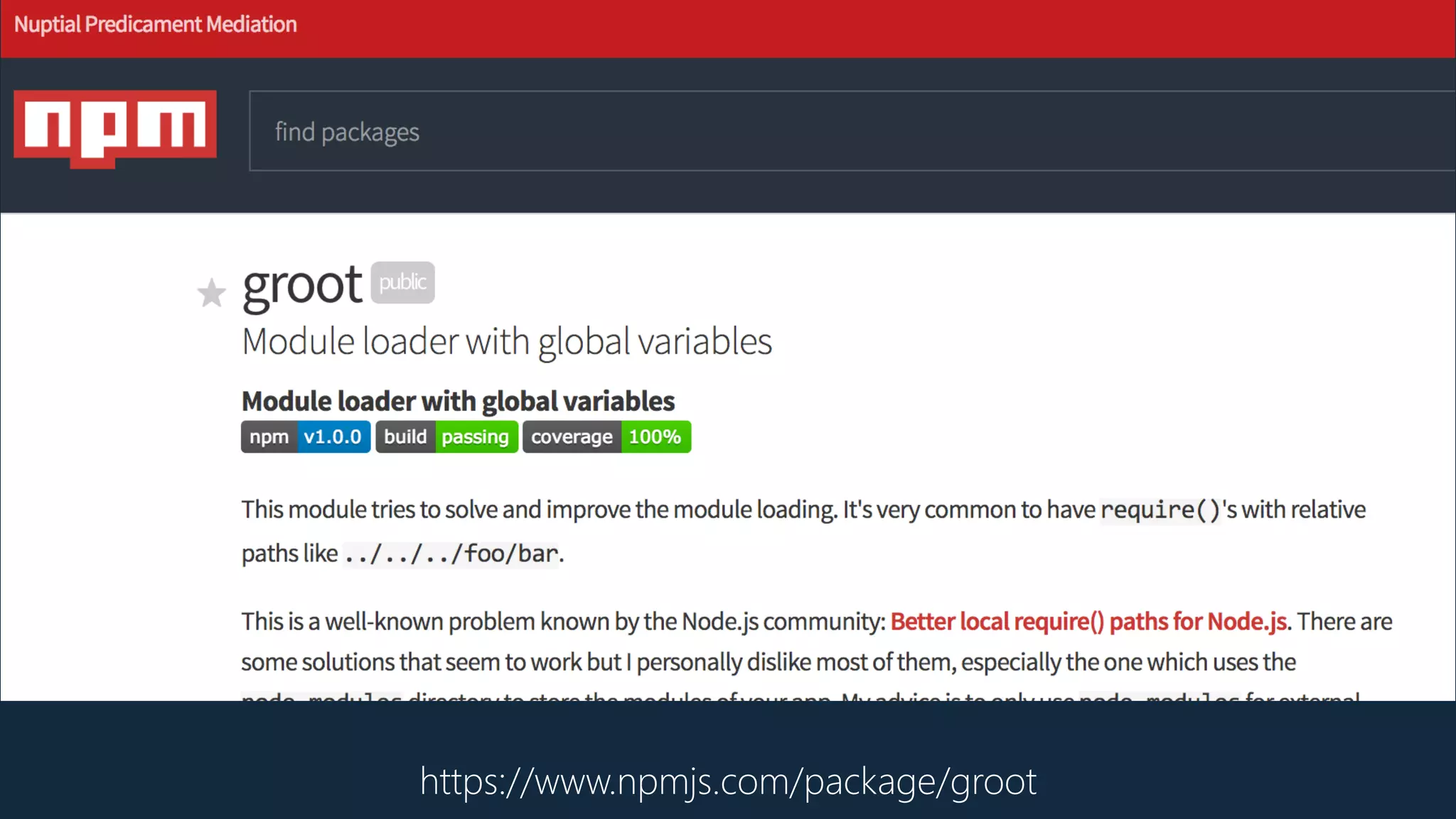Click the coverage 100% badge
The image size is (1456, 819).
pyautogui.click(x=606, y=437)
